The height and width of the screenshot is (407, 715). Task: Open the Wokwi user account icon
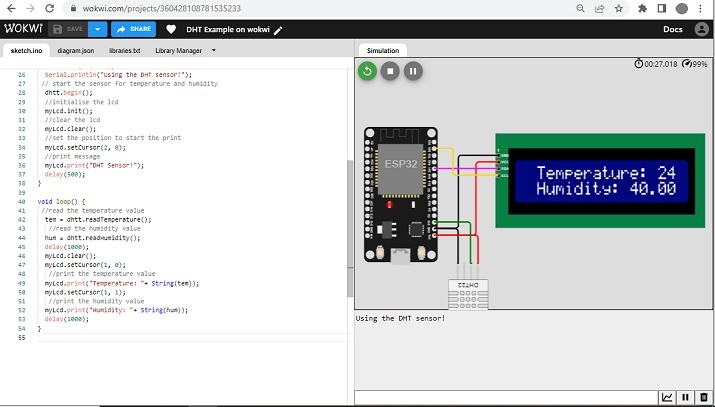[x=701, y=29]
